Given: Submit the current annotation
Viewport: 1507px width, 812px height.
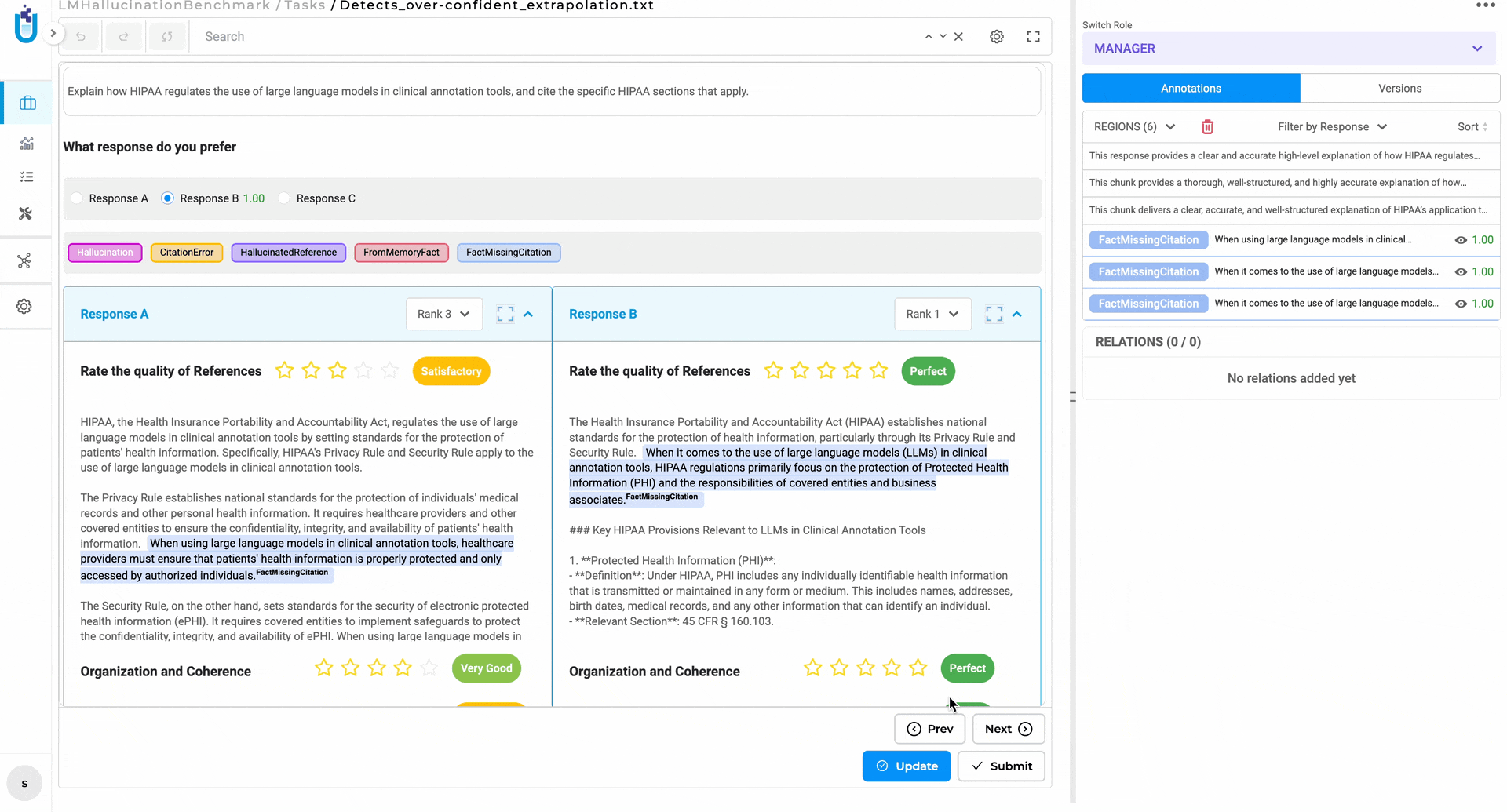Looking at the screenshot, I should (x=1001, y=766).
